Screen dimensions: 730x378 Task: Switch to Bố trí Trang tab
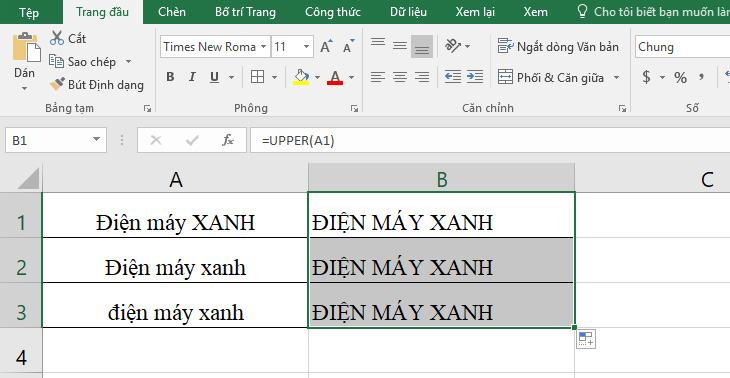245,12
